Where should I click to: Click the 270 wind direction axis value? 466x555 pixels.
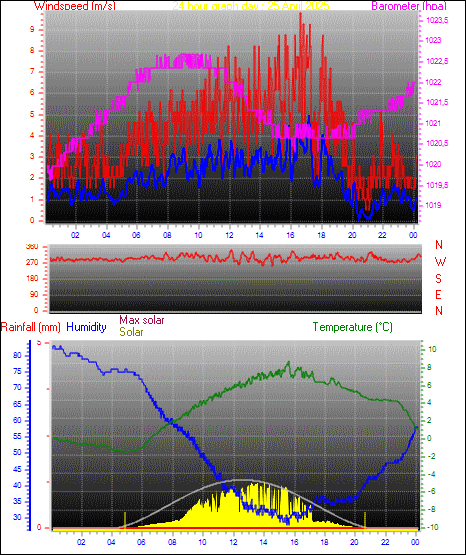32,263
